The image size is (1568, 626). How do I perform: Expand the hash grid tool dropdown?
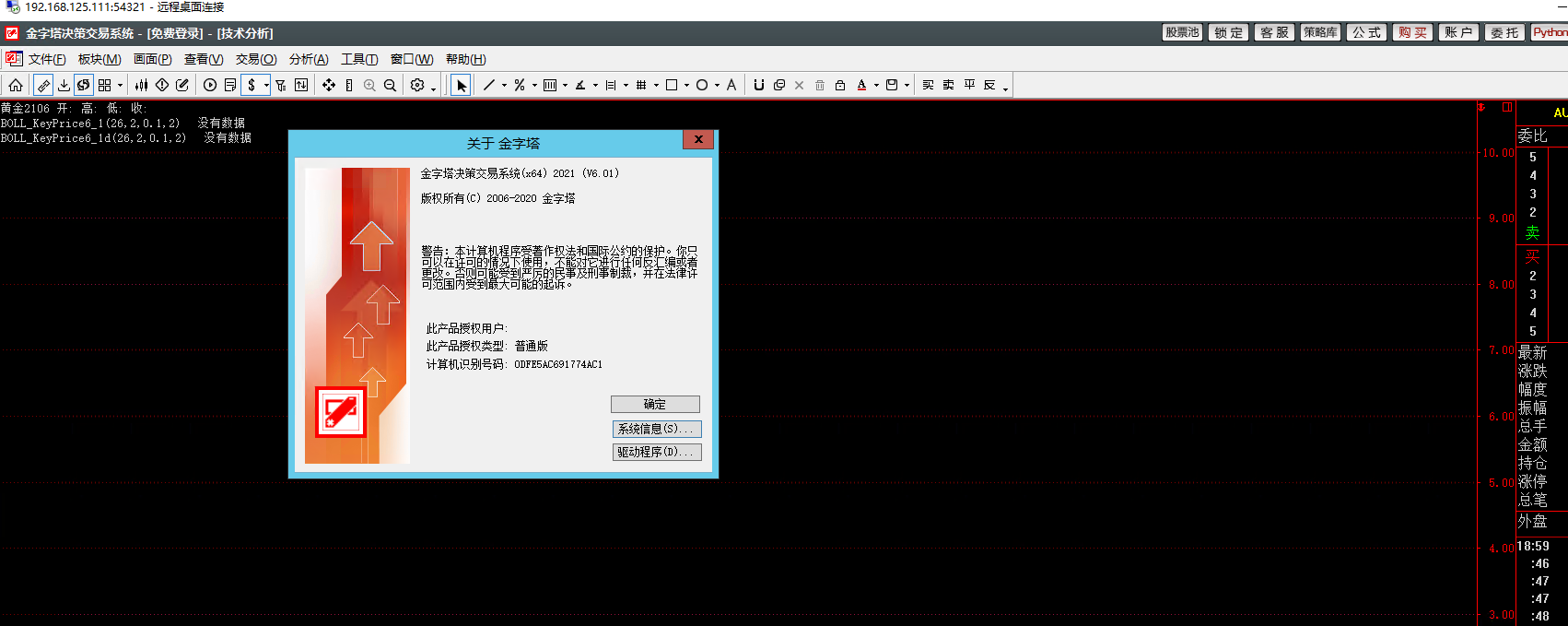tap(656, 86)
